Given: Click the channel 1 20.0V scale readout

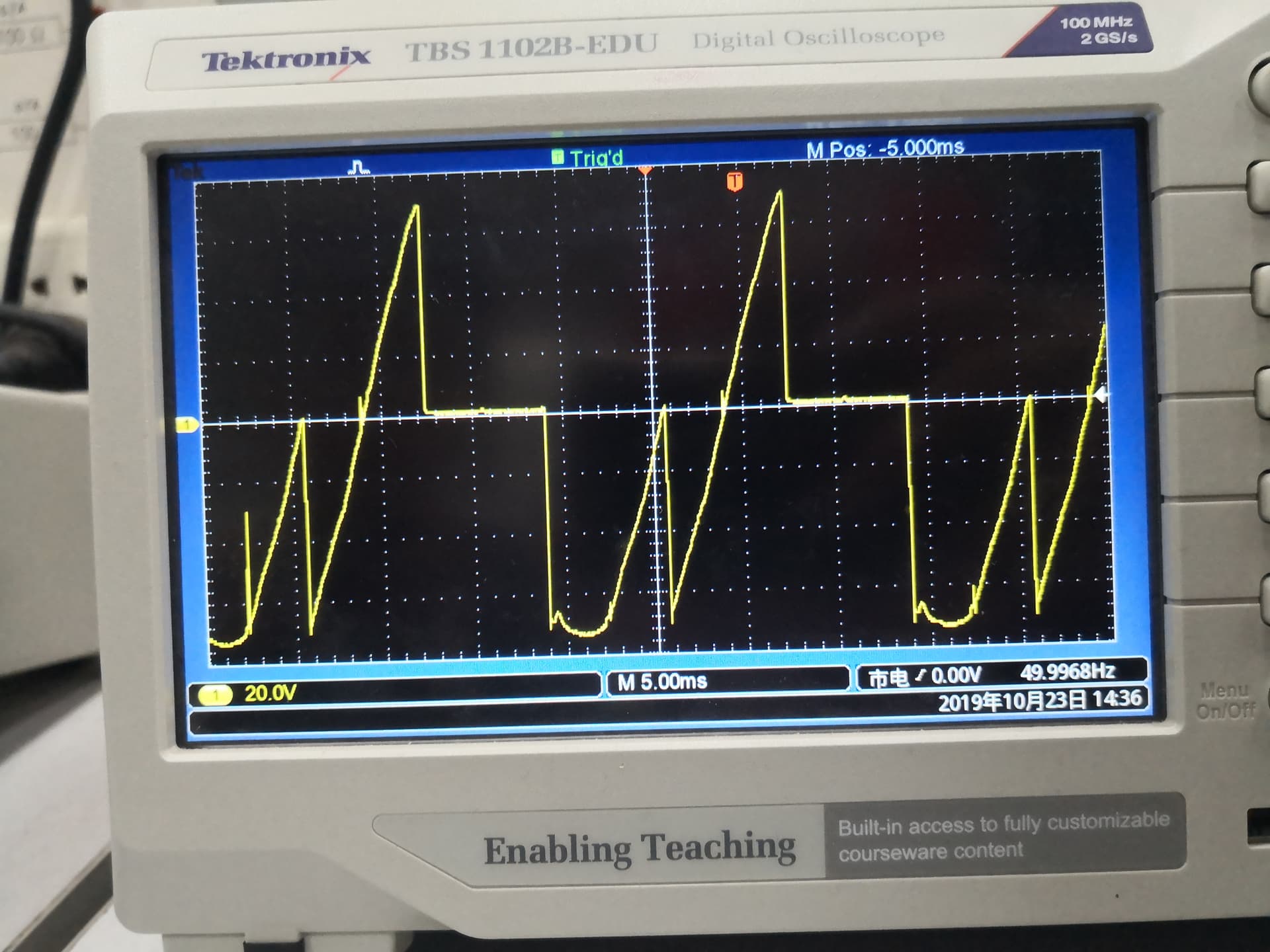Looking at the screenshot, I should (x=271, y=694).
